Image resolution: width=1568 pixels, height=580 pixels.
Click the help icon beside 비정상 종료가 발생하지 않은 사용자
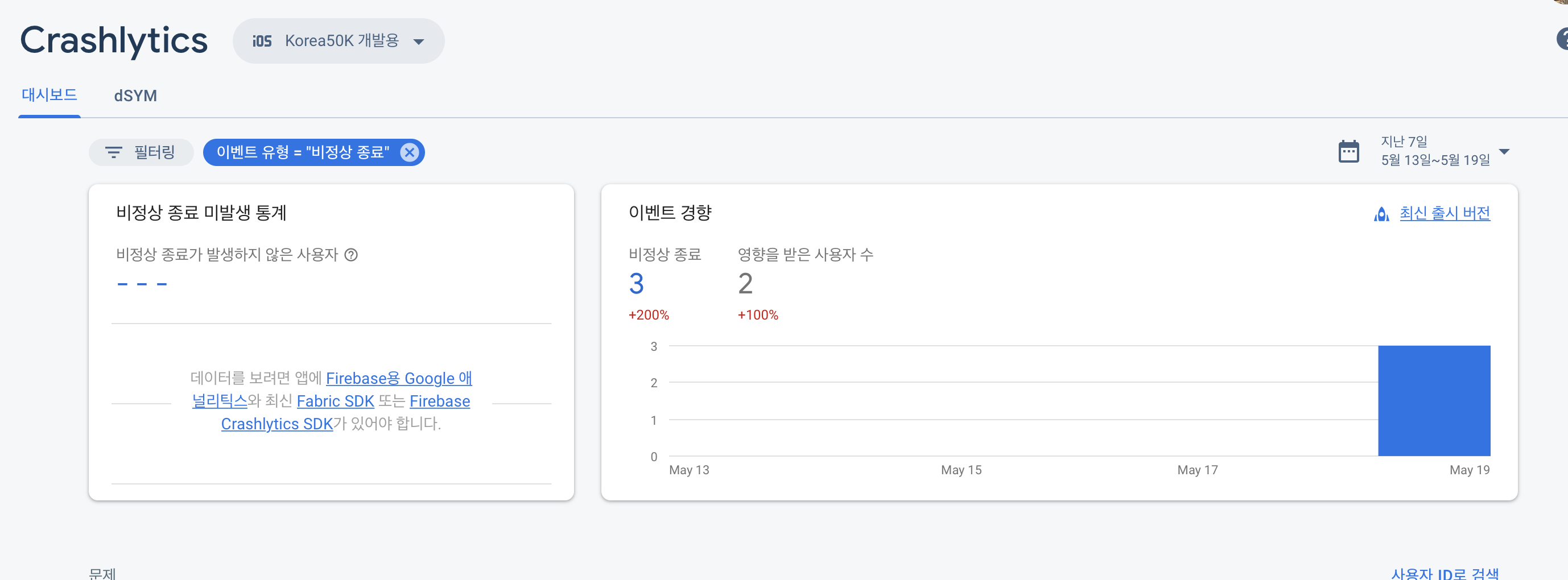point(351,254)
